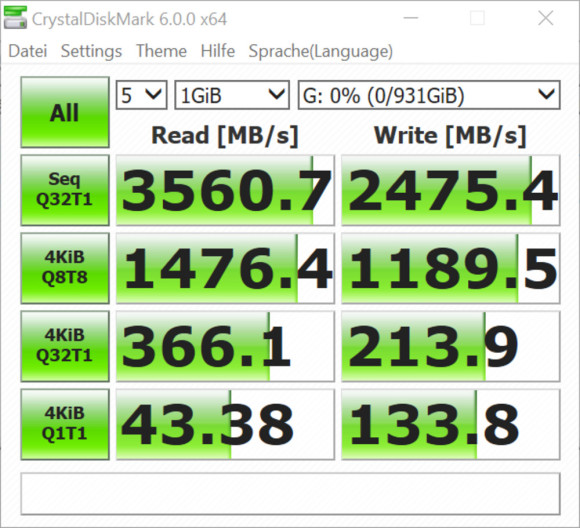The height and width of the screenshot is (528, 580).
Task: Click the empty comment text field at bottom
Action: pos(290,494)
